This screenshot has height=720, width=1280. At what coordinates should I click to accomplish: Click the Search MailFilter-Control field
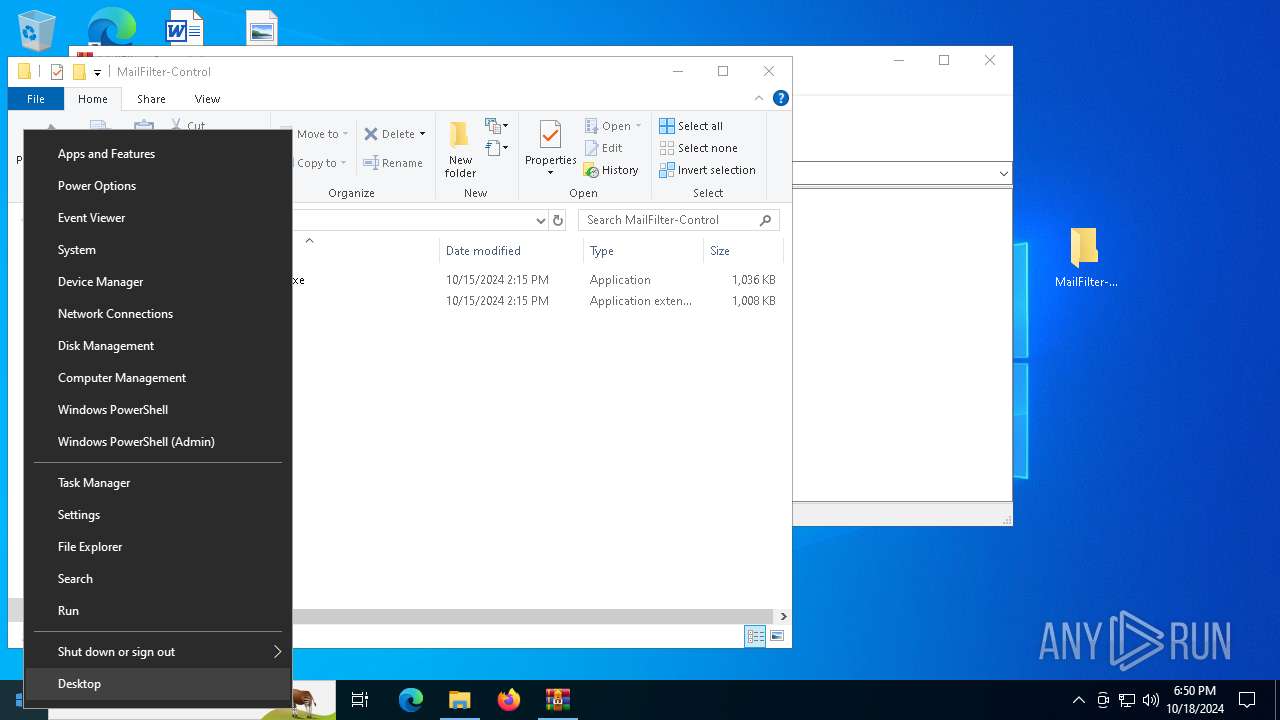pyautogui.click(x=678, y=220)
